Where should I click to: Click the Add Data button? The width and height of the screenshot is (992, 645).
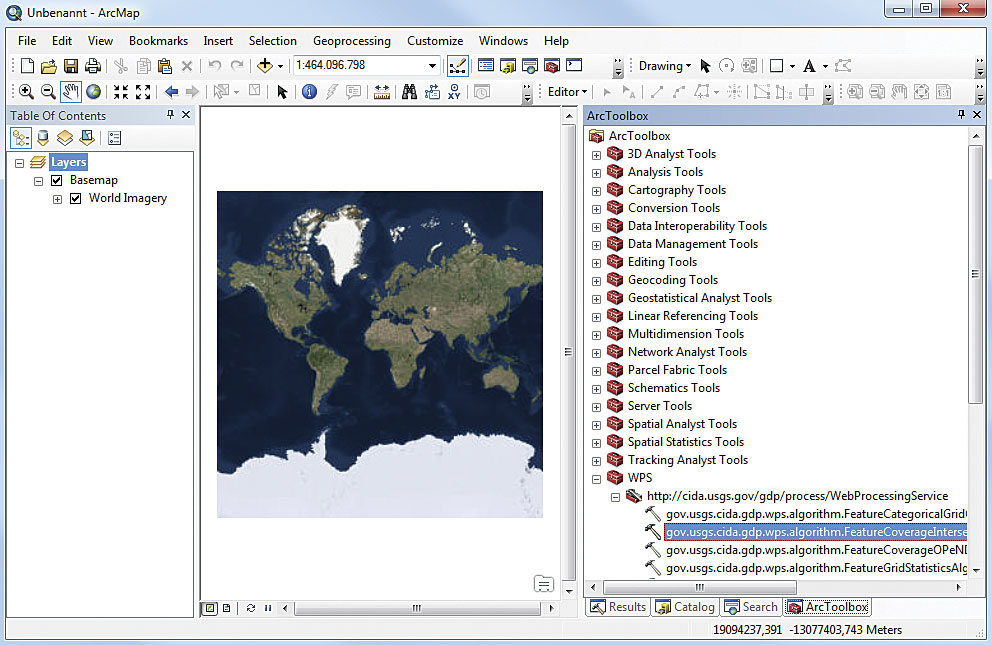click(x=266, y=66)
